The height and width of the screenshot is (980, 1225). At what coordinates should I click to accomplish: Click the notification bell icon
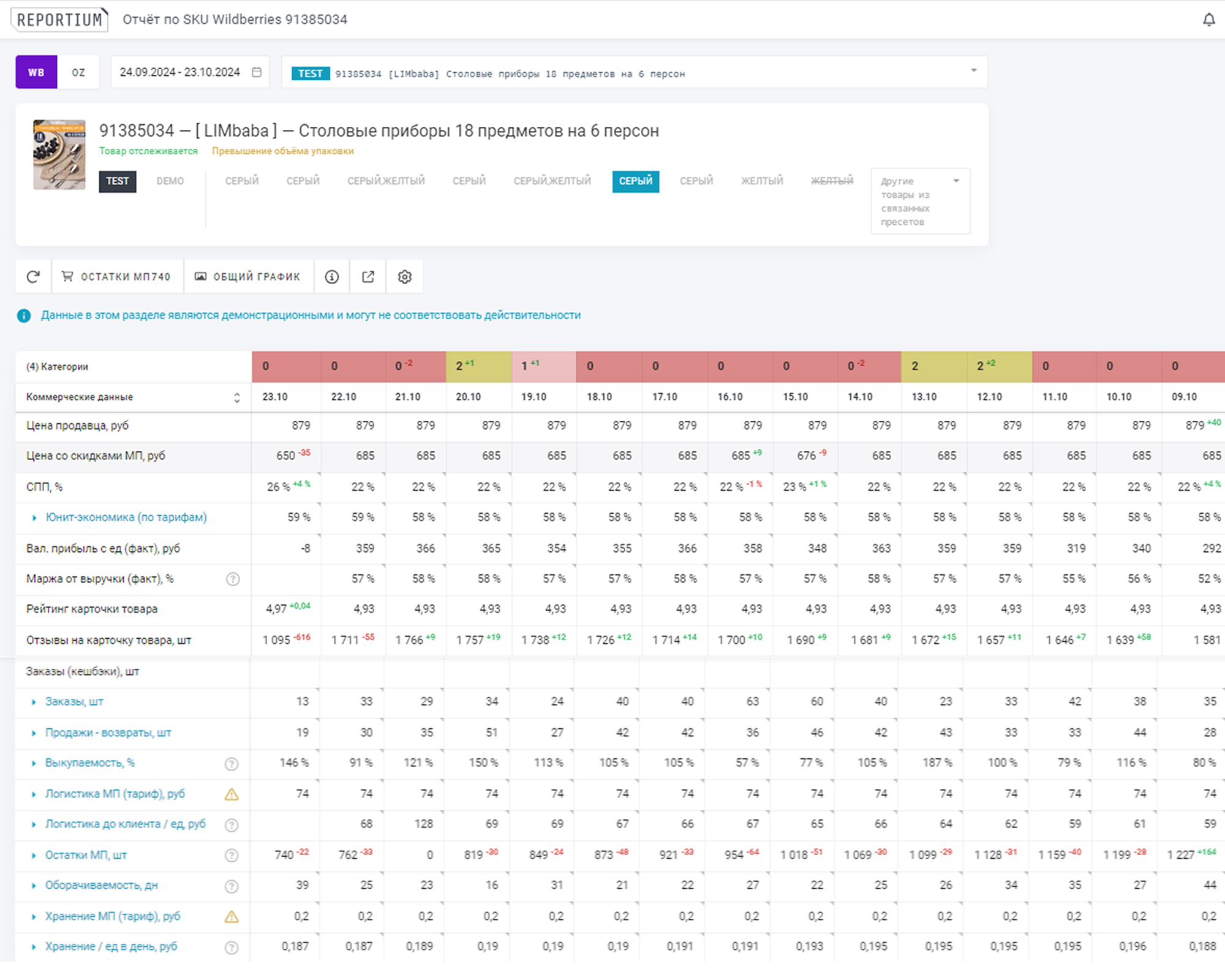[1208, 20]
